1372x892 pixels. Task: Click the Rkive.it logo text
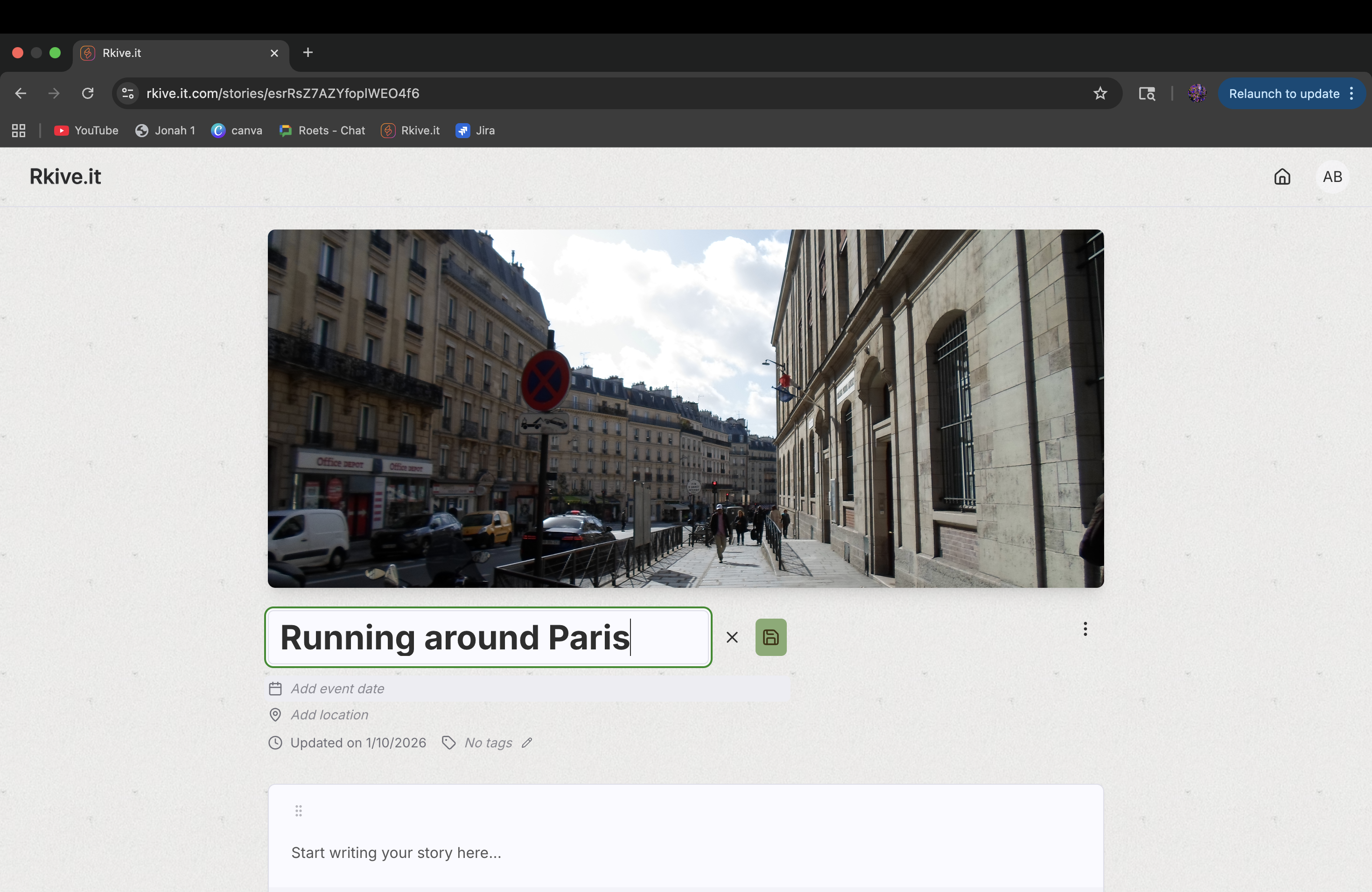click(x=65, y=176)
